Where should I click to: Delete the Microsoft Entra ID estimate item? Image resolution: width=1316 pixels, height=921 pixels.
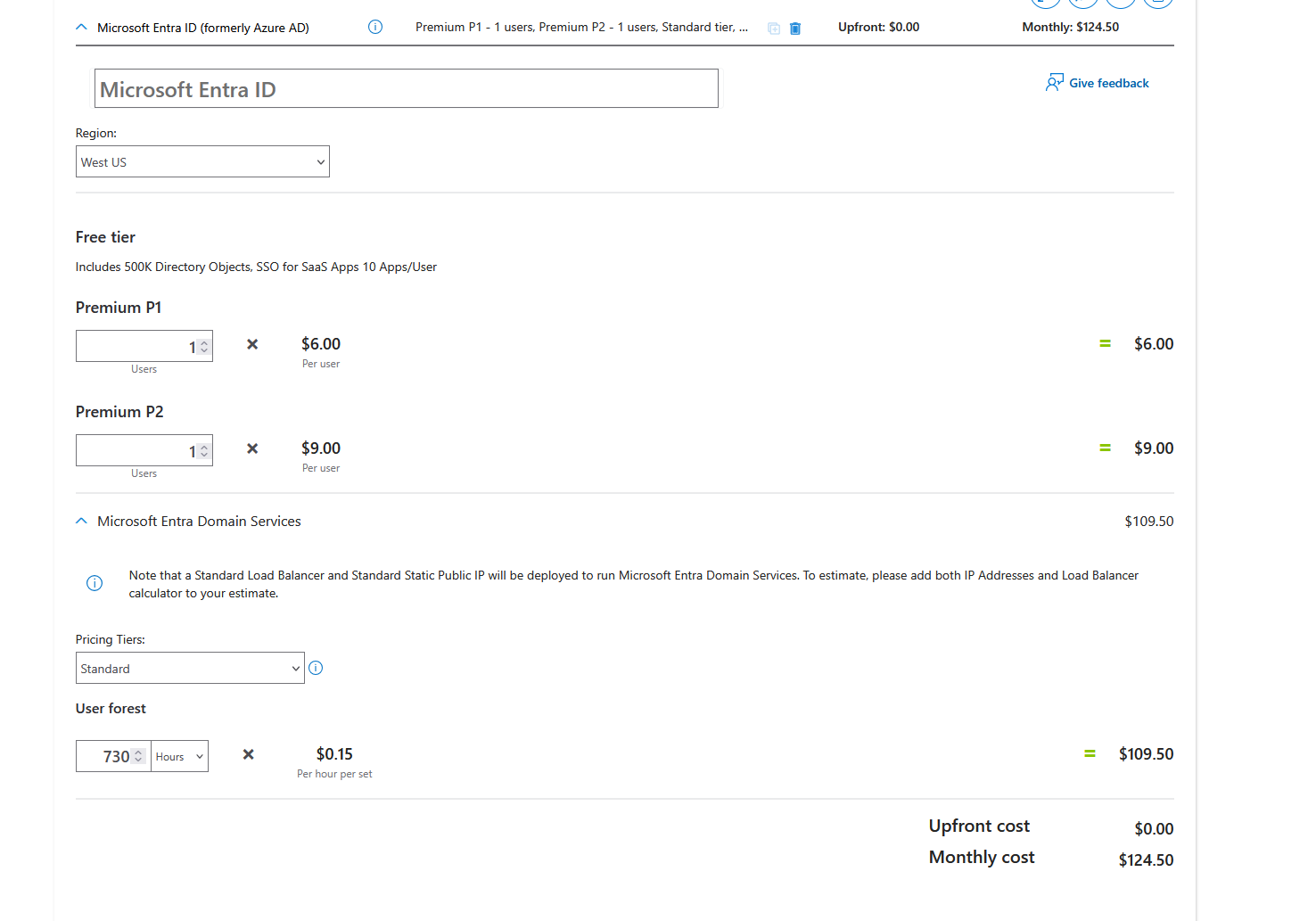point(795,29)
